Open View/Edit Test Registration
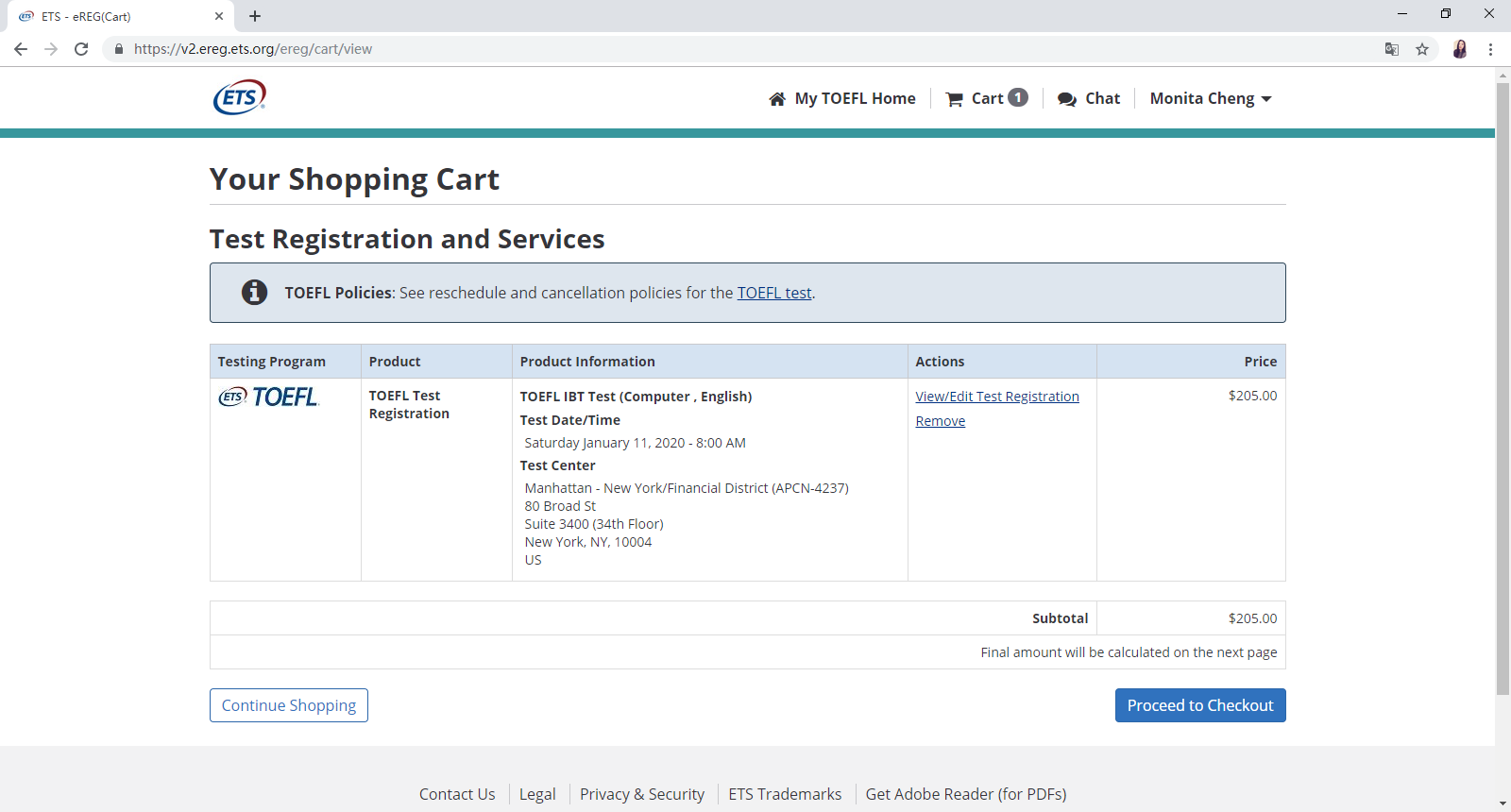The image size is (1511, 812). click(997, 397)
